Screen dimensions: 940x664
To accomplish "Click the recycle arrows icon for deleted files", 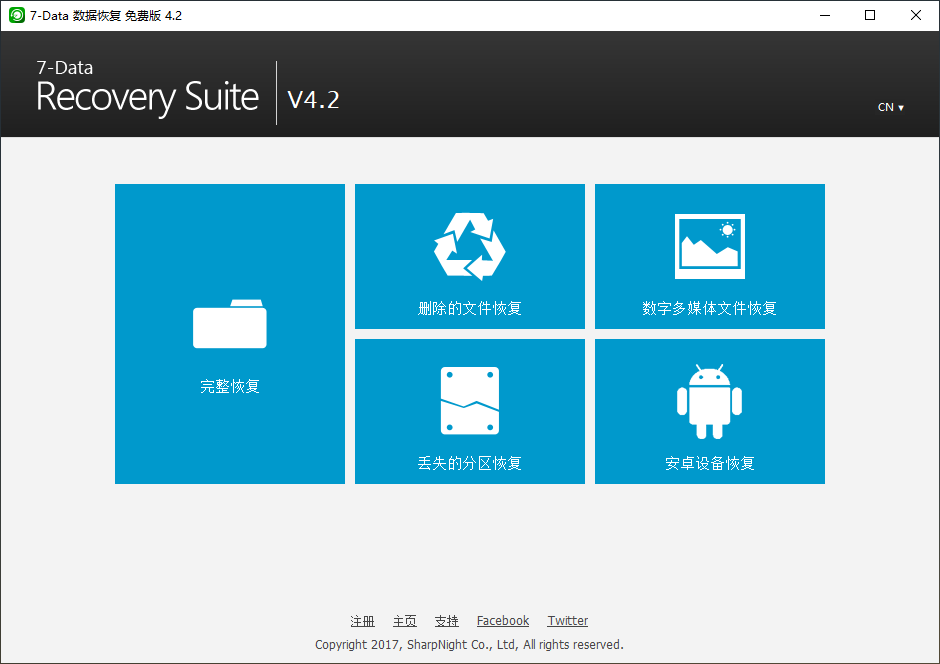I will click(x=469, y=246).
